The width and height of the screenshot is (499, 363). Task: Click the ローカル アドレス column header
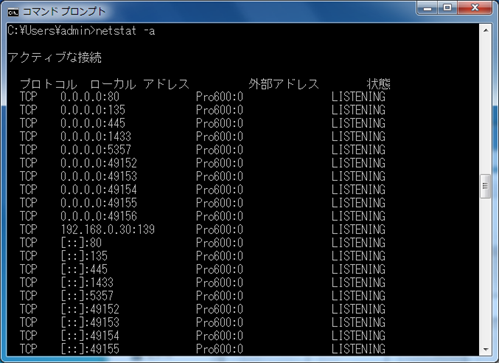click(x=139, y=84)
